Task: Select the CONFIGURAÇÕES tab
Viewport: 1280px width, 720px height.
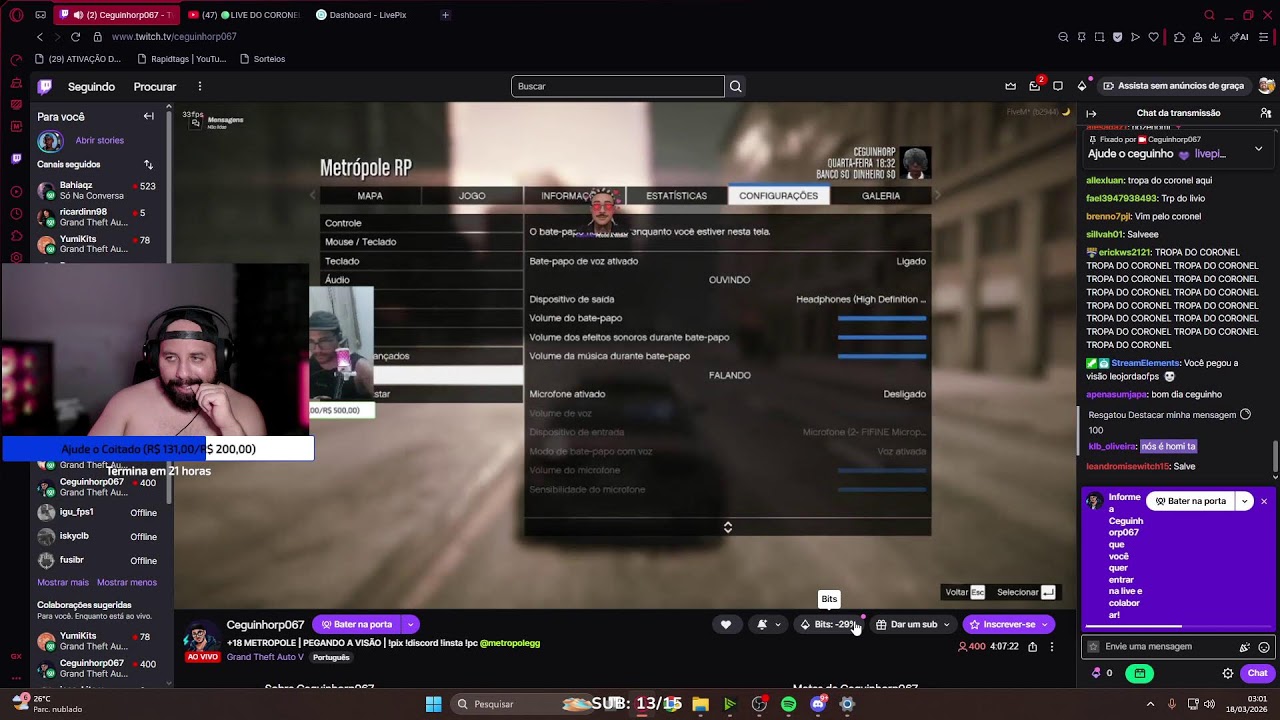Action: click(x=778, y=196)
